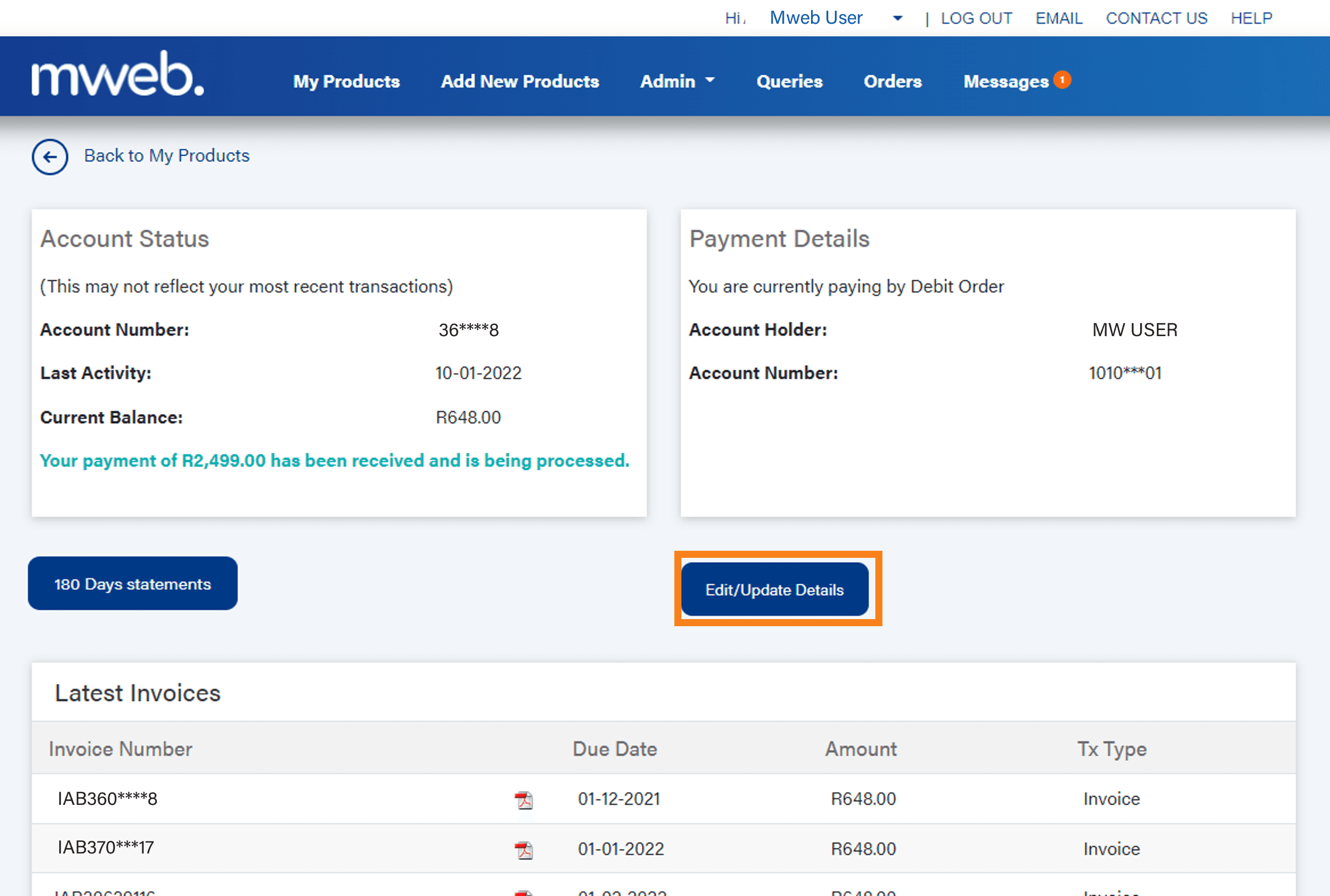Open 180 Days statements

132,584
